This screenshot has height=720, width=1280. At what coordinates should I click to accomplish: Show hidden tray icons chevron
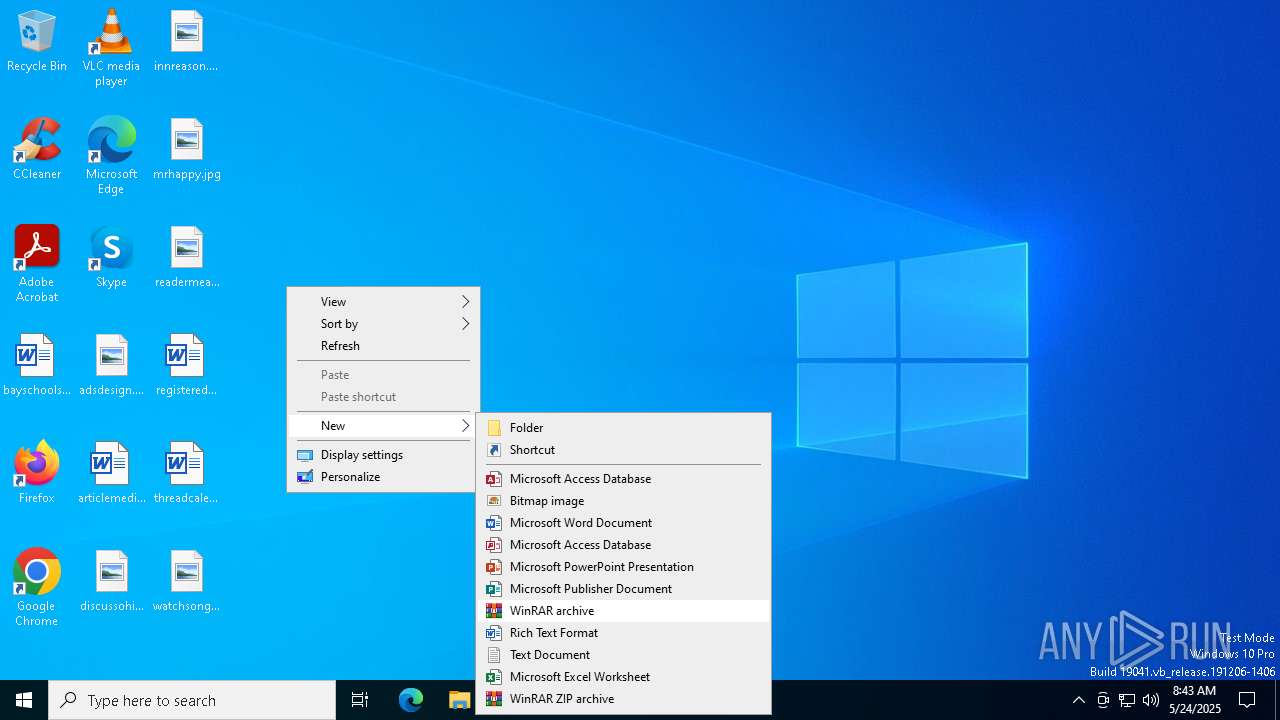pos(1078,700)
